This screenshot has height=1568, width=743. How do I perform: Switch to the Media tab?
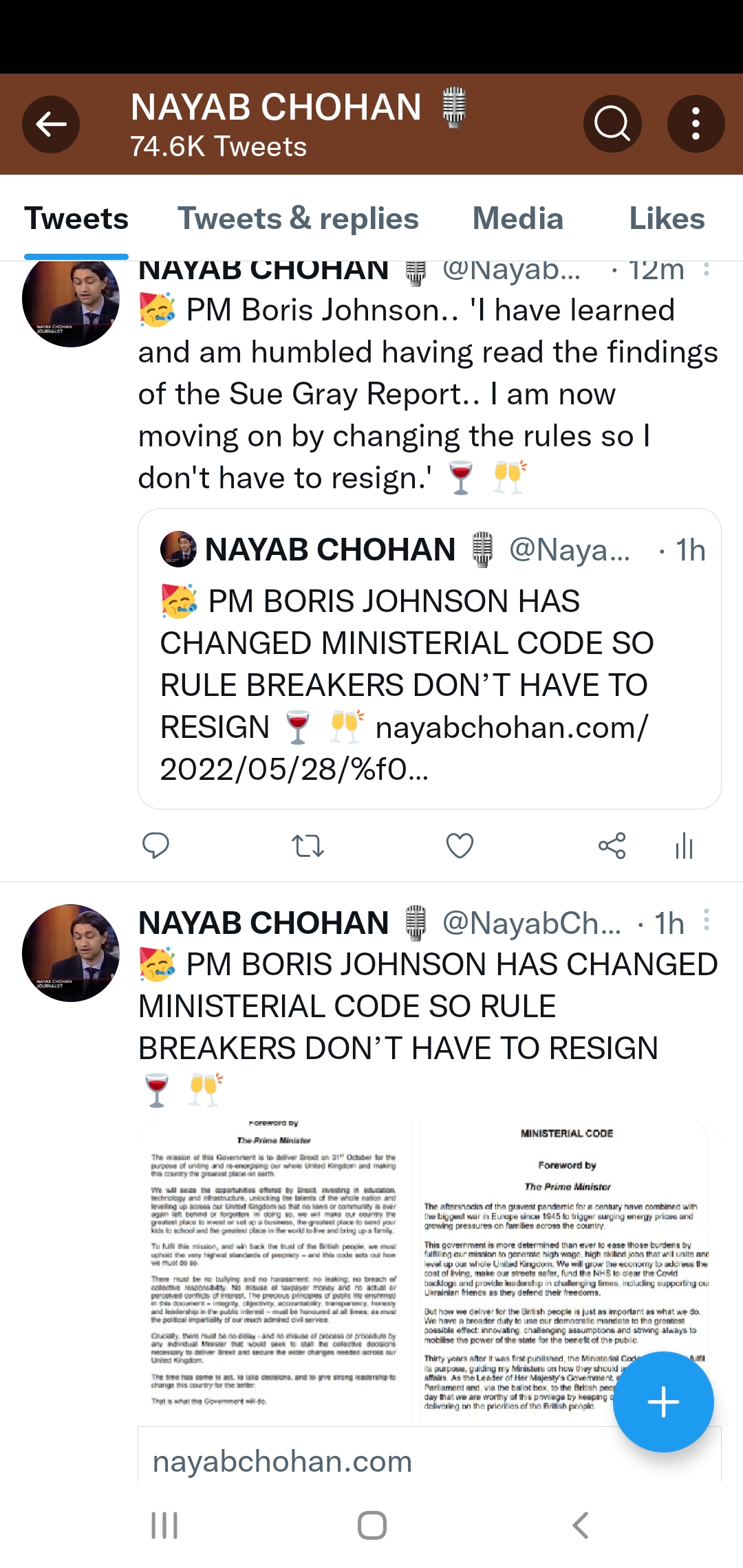517,219
